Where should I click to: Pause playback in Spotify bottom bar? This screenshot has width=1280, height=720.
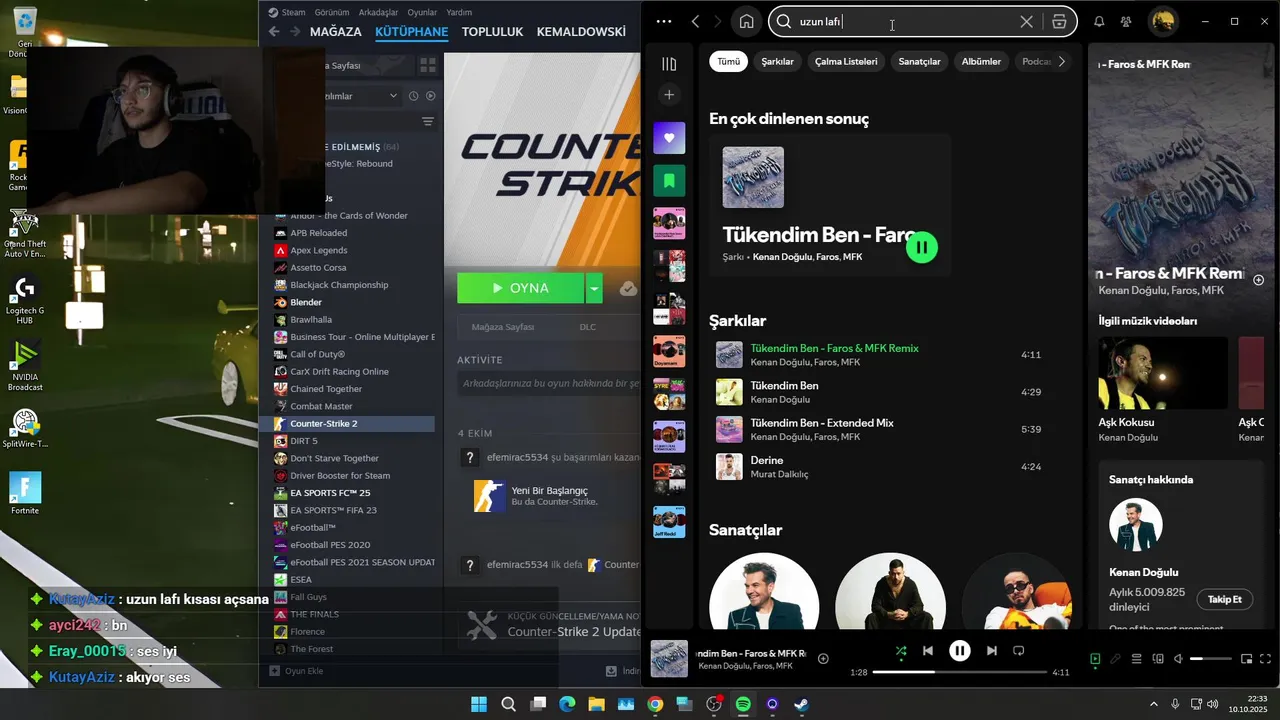pyautogui.click(x=960, y=651)
